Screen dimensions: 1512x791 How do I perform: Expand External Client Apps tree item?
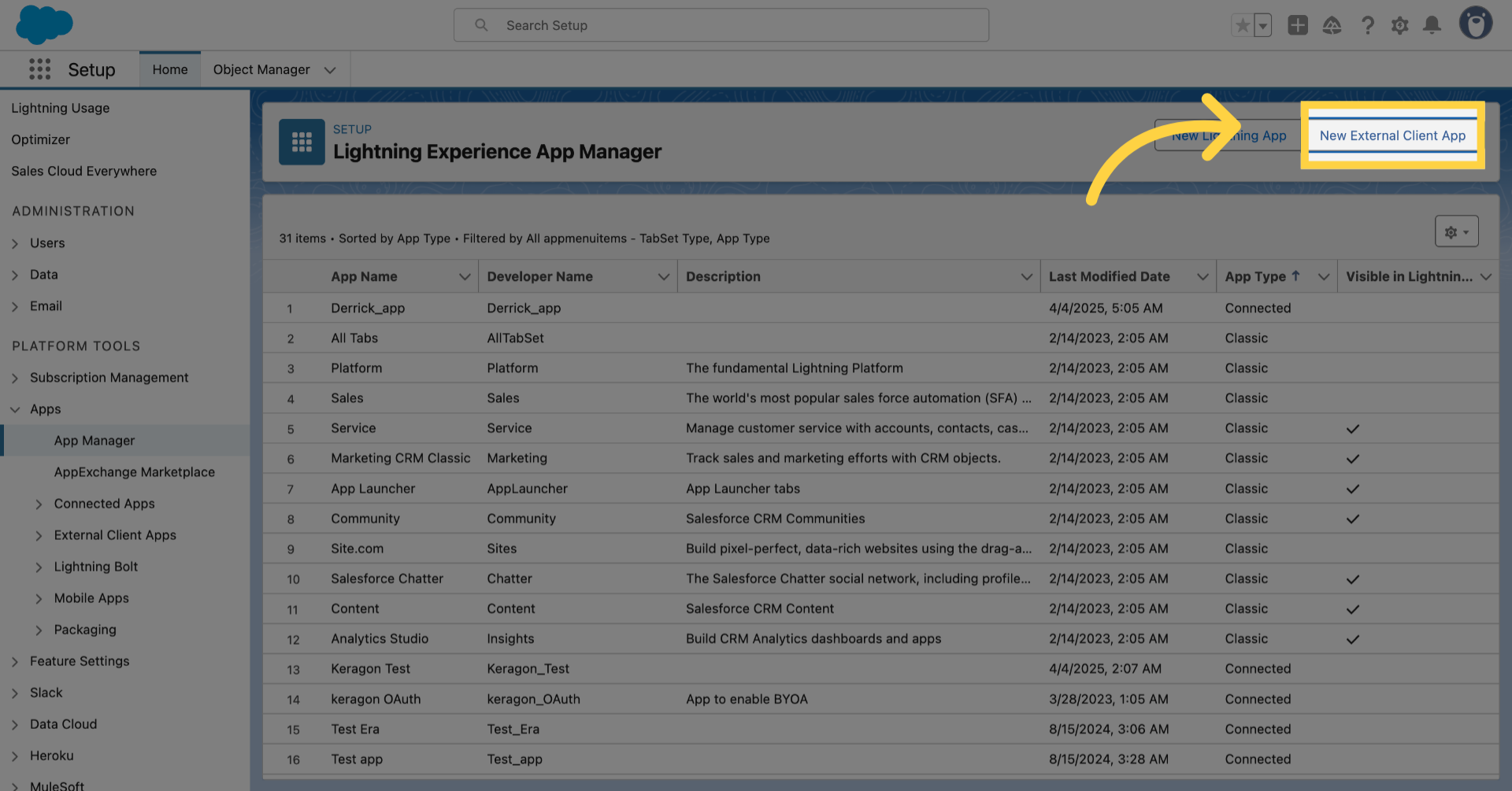click(39, 535)
